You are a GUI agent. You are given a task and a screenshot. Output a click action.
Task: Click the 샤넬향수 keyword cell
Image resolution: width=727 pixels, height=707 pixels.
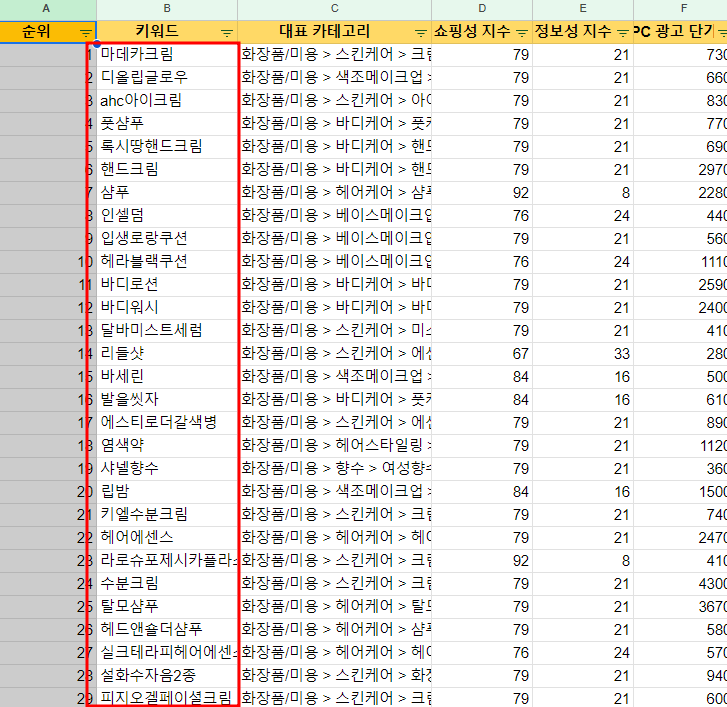point(167,469)
